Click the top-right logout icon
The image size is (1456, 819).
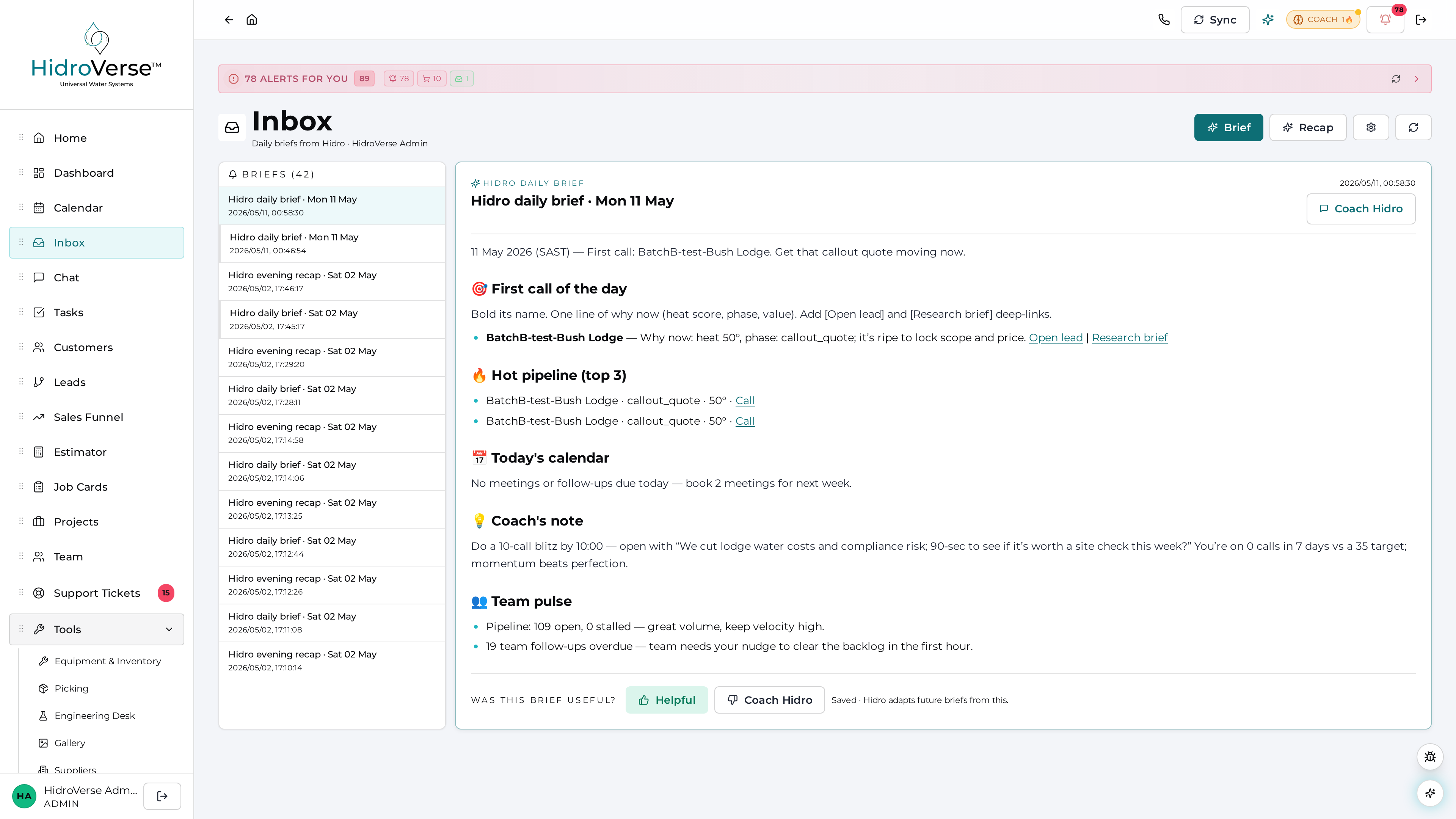coord(1421,20)
